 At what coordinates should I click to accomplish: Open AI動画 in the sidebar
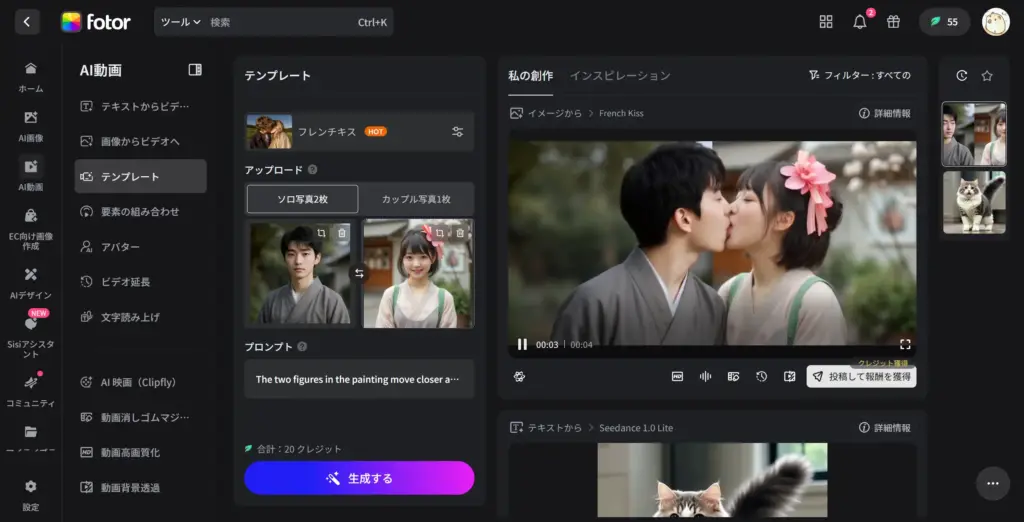tap(31, 174)
